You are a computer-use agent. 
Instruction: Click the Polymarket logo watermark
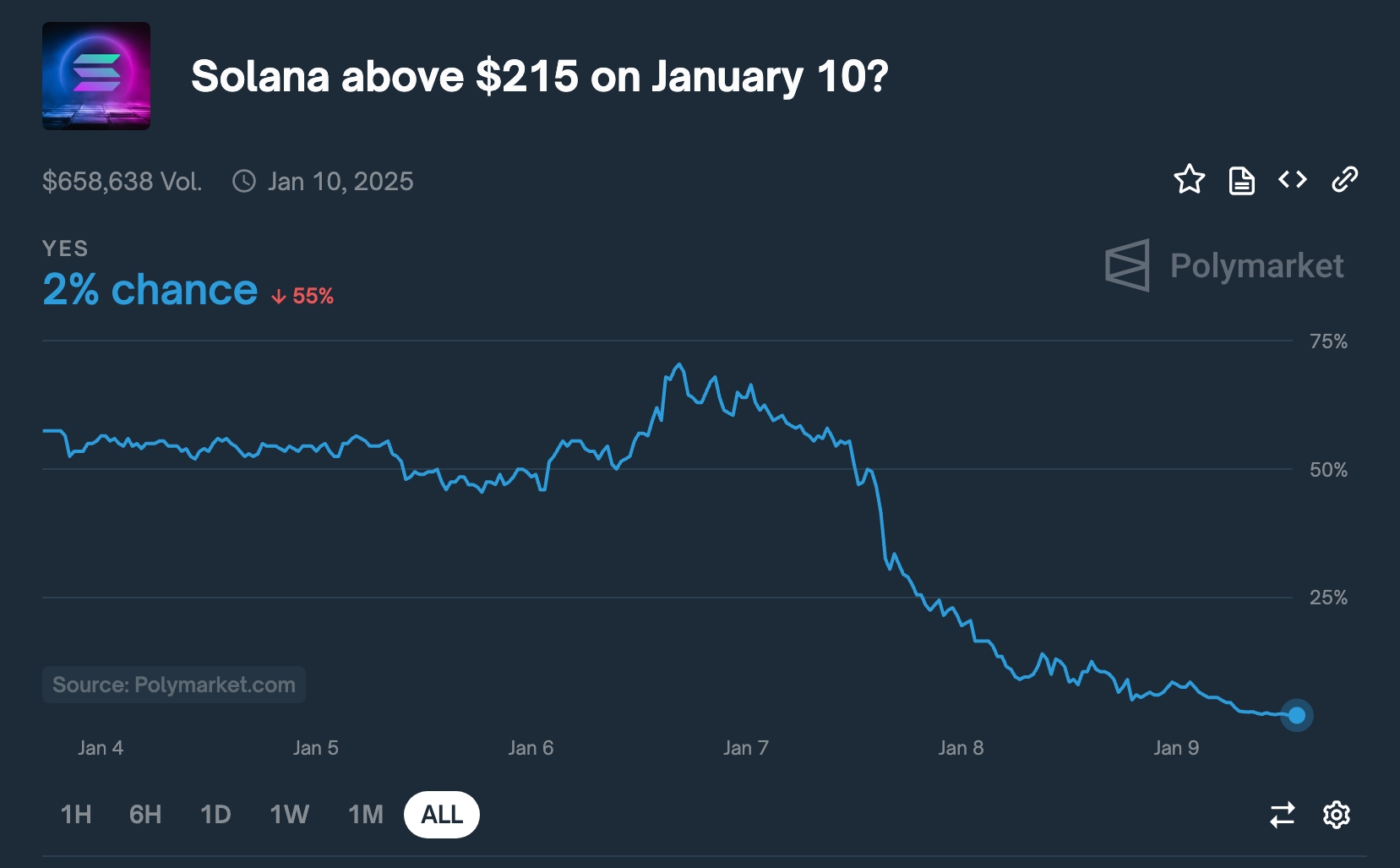pos(1224,265)
